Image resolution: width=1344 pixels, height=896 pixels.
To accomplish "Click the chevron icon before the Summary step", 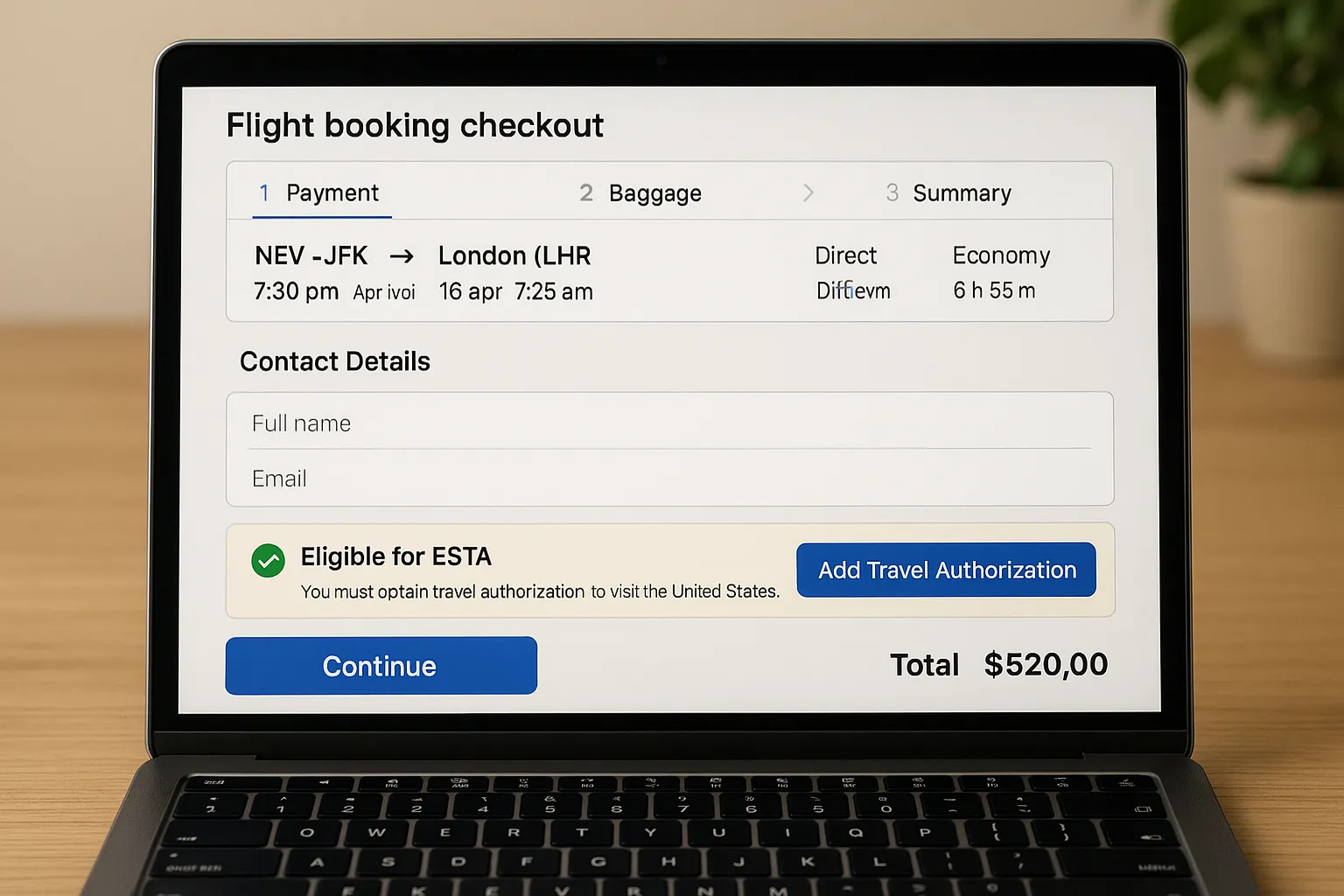I will point(808,192).
